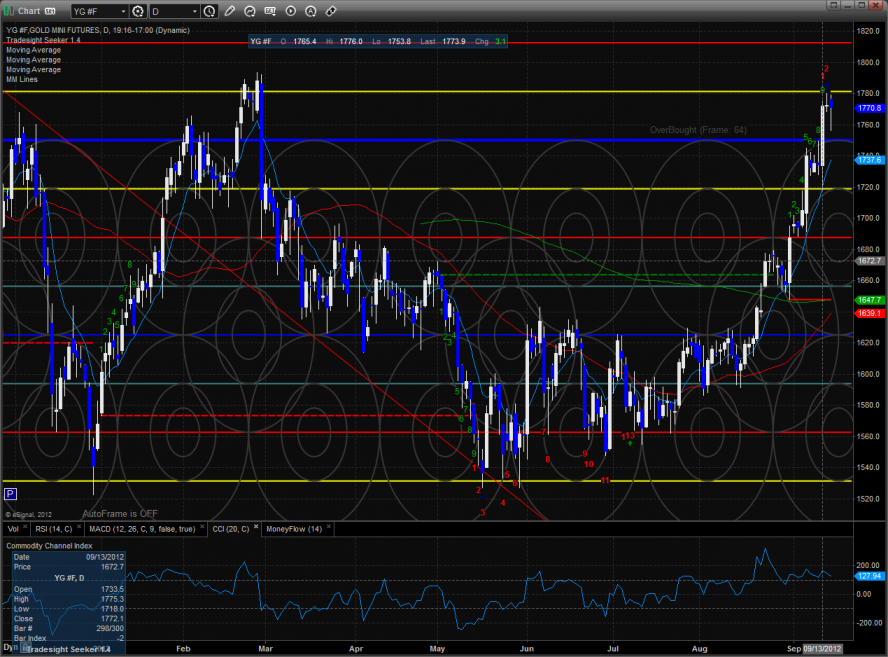Click the symbol settings gear icon
Viewport: 888px width, 657px height.
click(x=138, y=11)
